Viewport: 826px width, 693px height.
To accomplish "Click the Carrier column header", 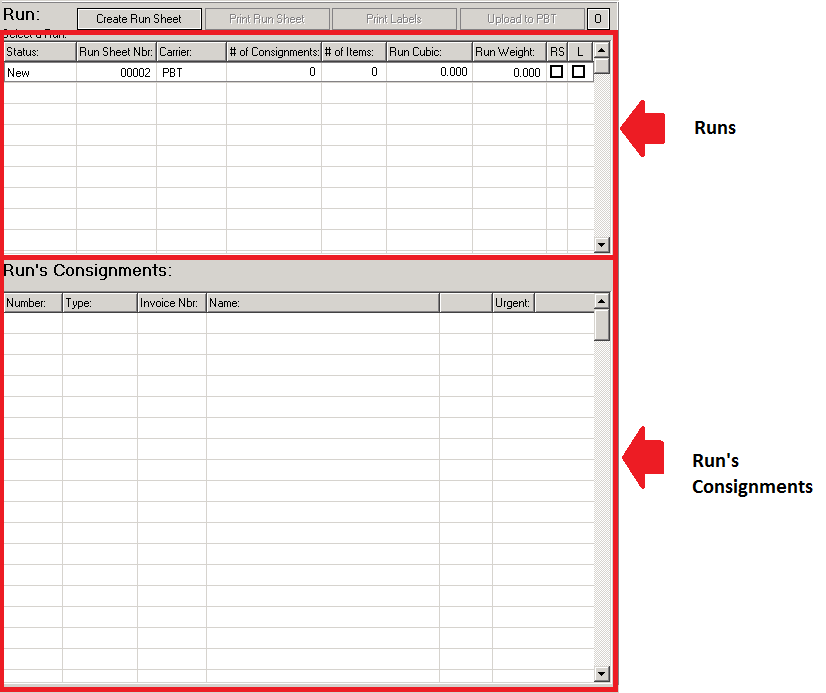I will (x=192, y=52).
